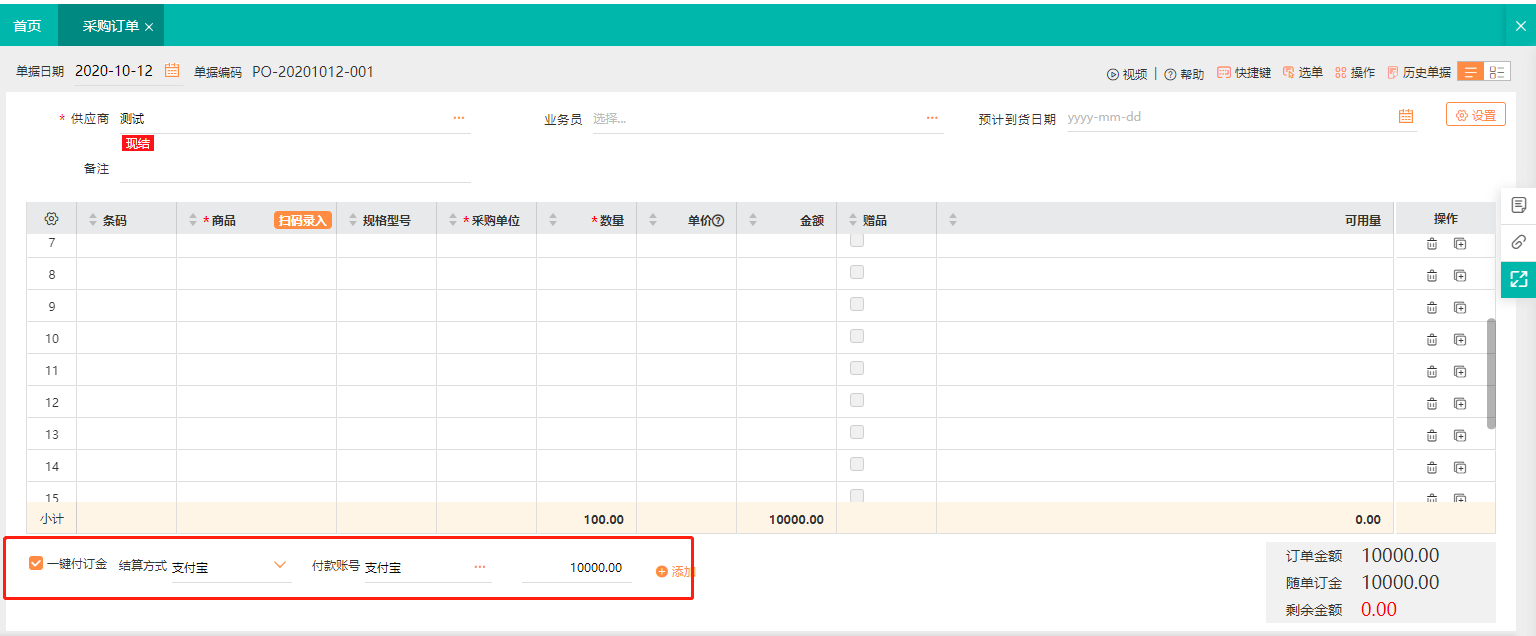Screen dimensions: 1536x636
Task: Tick the 赠品 checkbox in row 8
Action: click(857, 272)
